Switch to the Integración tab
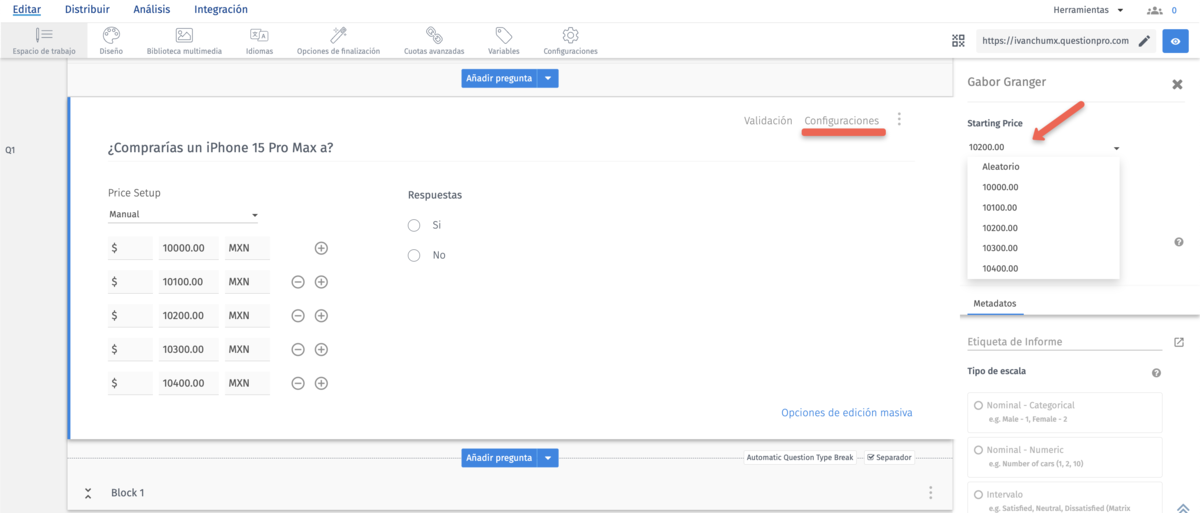1200x513 pixels. coord(221,9)
